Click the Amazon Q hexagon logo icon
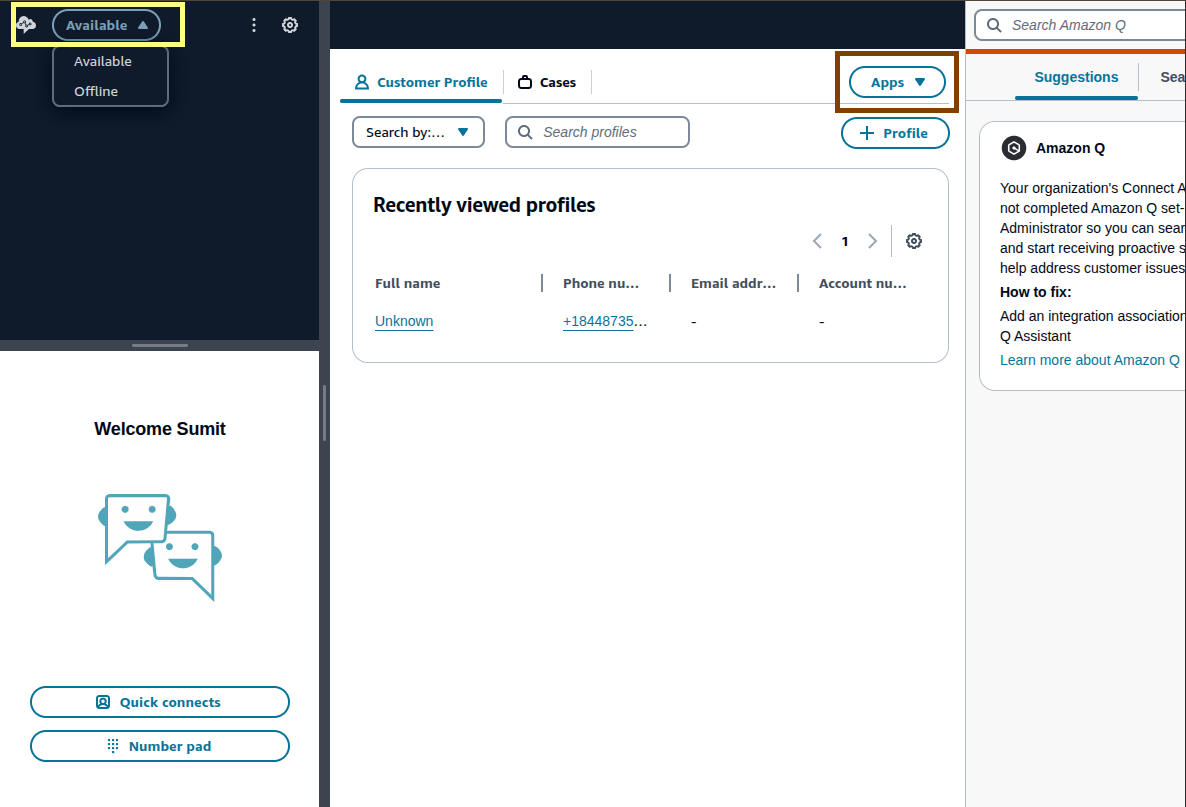This screenshot has width=1186, height=807. [1014, 148]
